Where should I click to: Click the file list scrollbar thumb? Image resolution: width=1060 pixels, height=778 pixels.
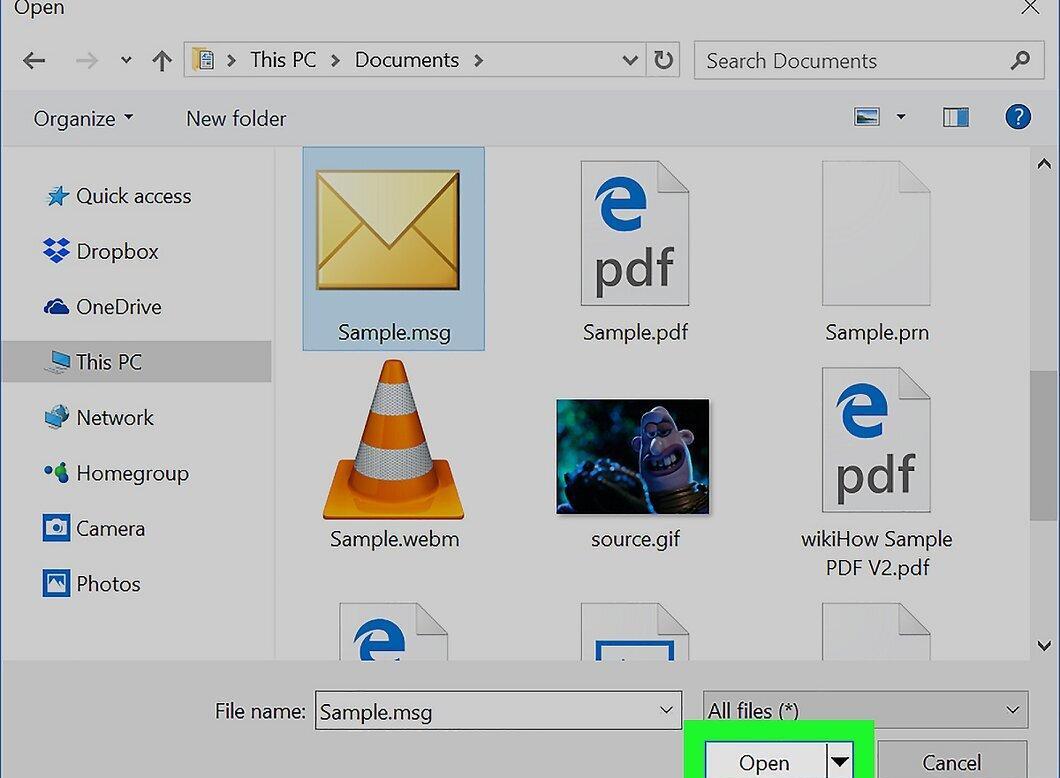[1043, 445]
